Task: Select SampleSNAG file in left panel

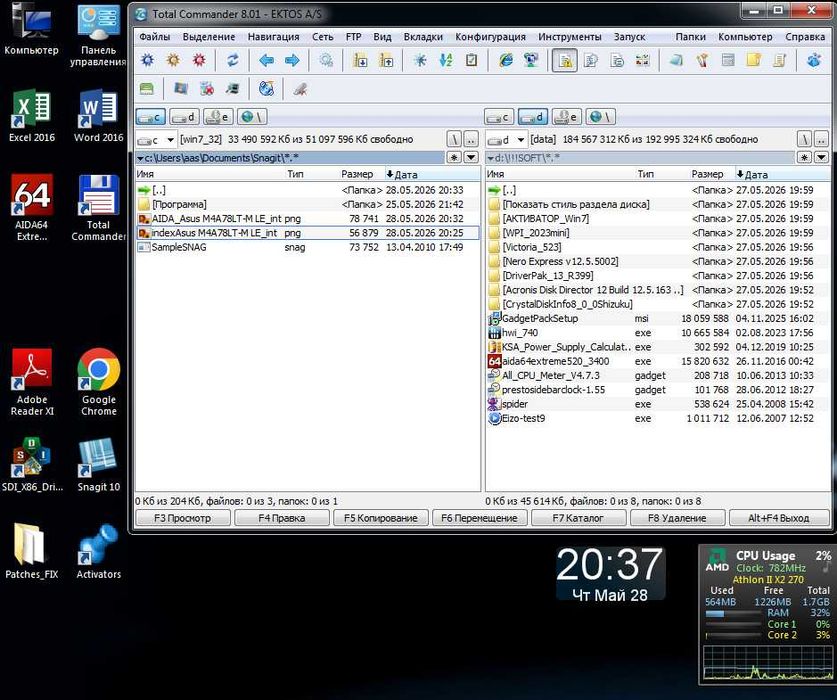Action: 307,247
